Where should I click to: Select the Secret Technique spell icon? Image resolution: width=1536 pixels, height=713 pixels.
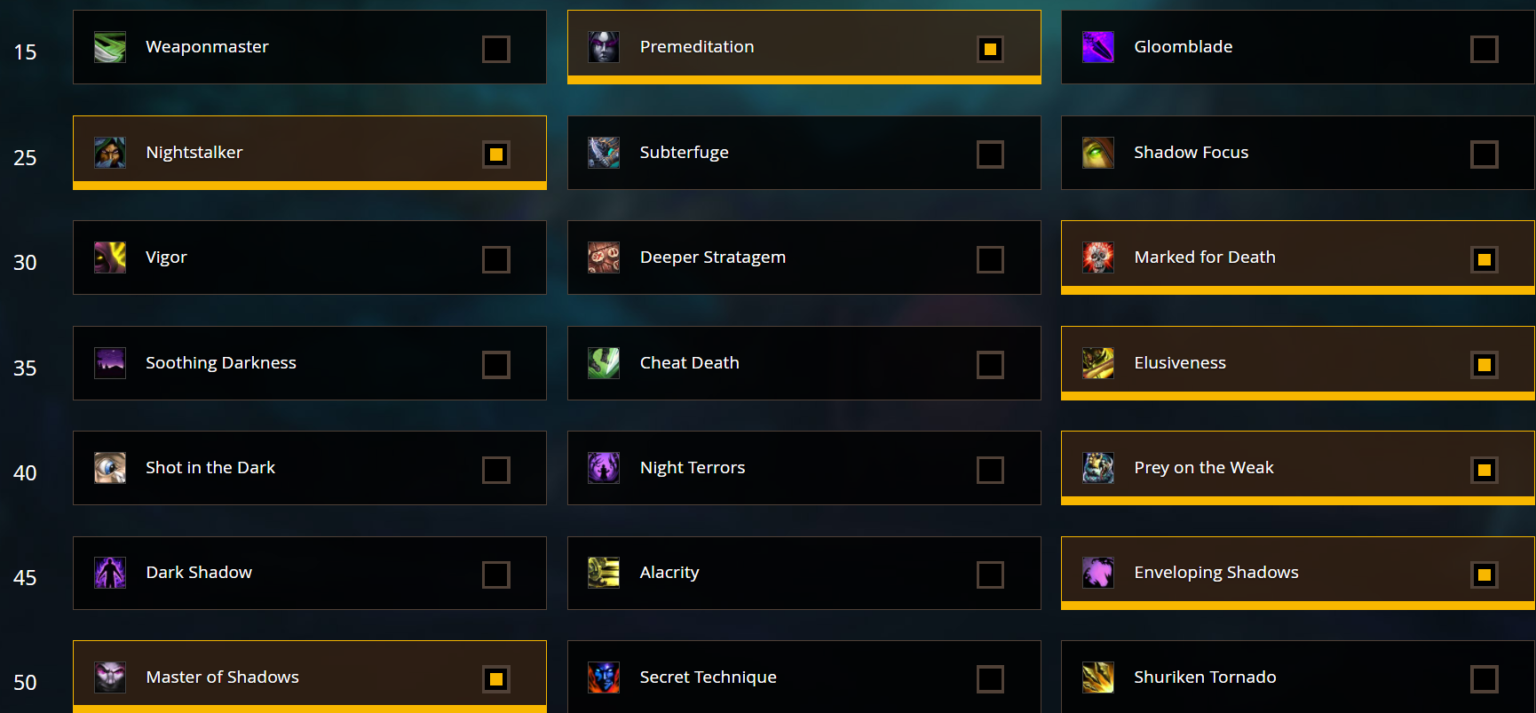pyautogui.click(x=604, y=677)
